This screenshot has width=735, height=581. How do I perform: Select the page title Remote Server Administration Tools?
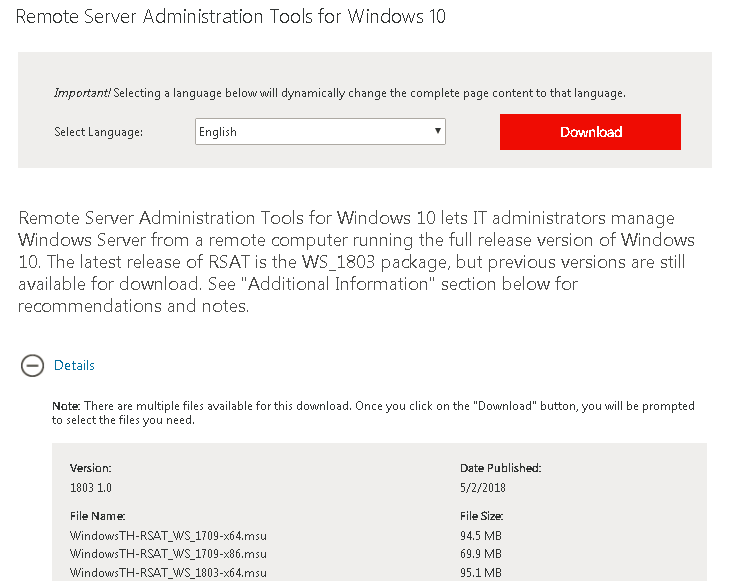(x=231, y=16)
